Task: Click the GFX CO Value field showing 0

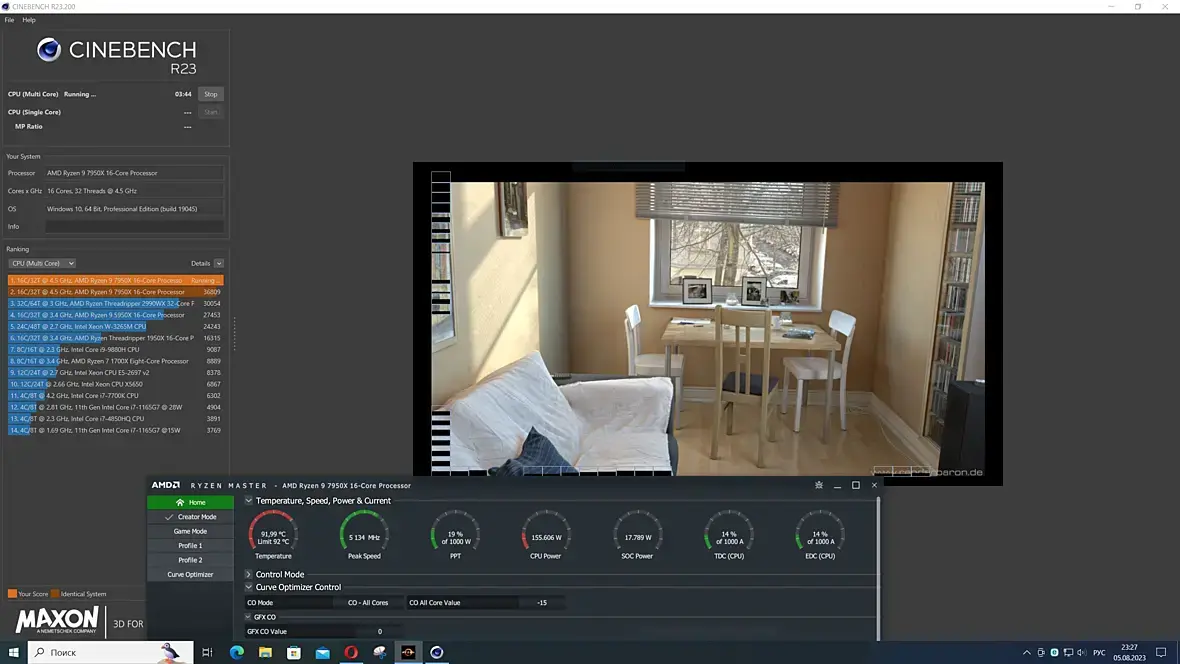Action: click(x=379, y=632)
